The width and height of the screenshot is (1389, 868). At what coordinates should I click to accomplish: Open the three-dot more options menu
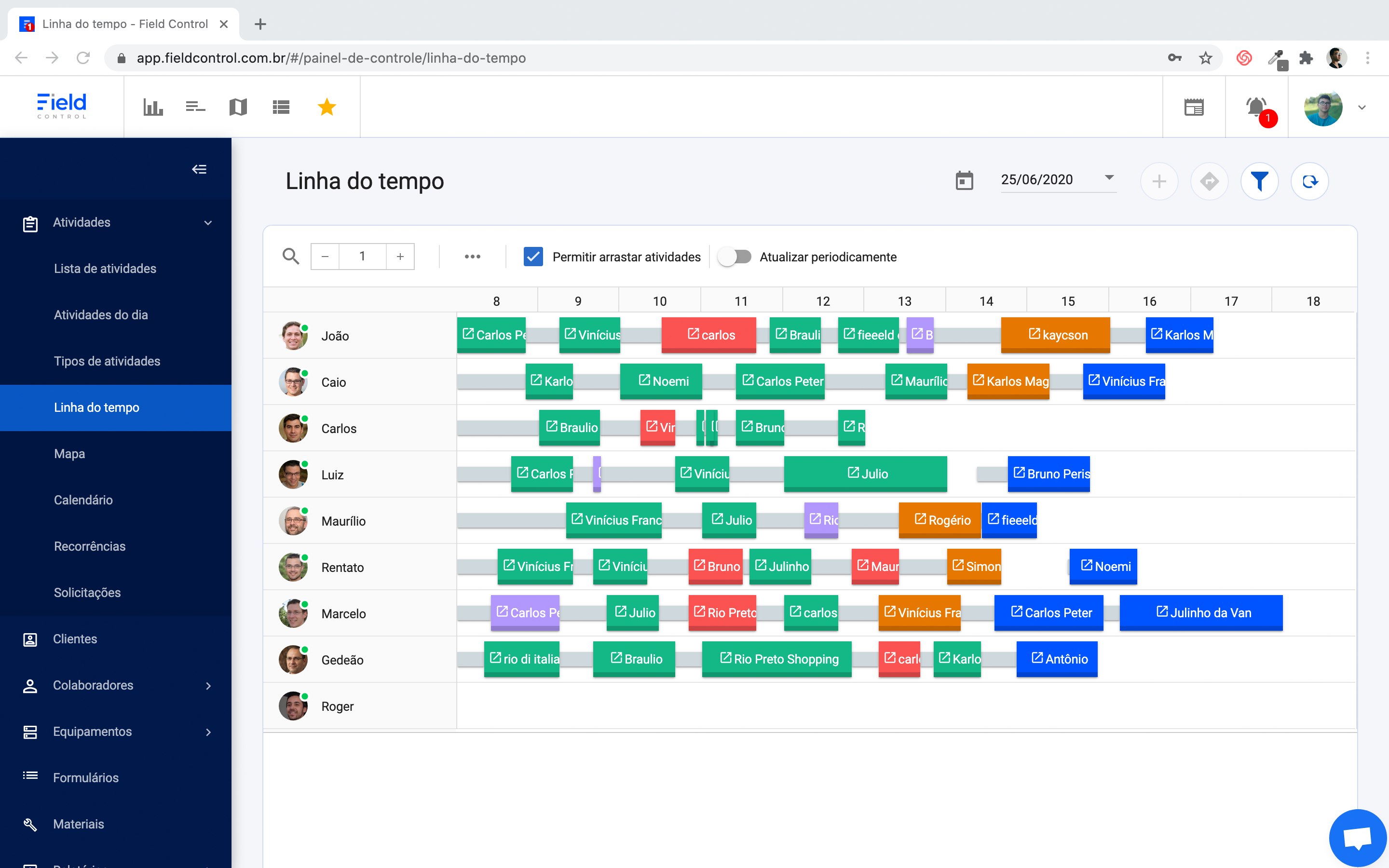coord(472,256)
